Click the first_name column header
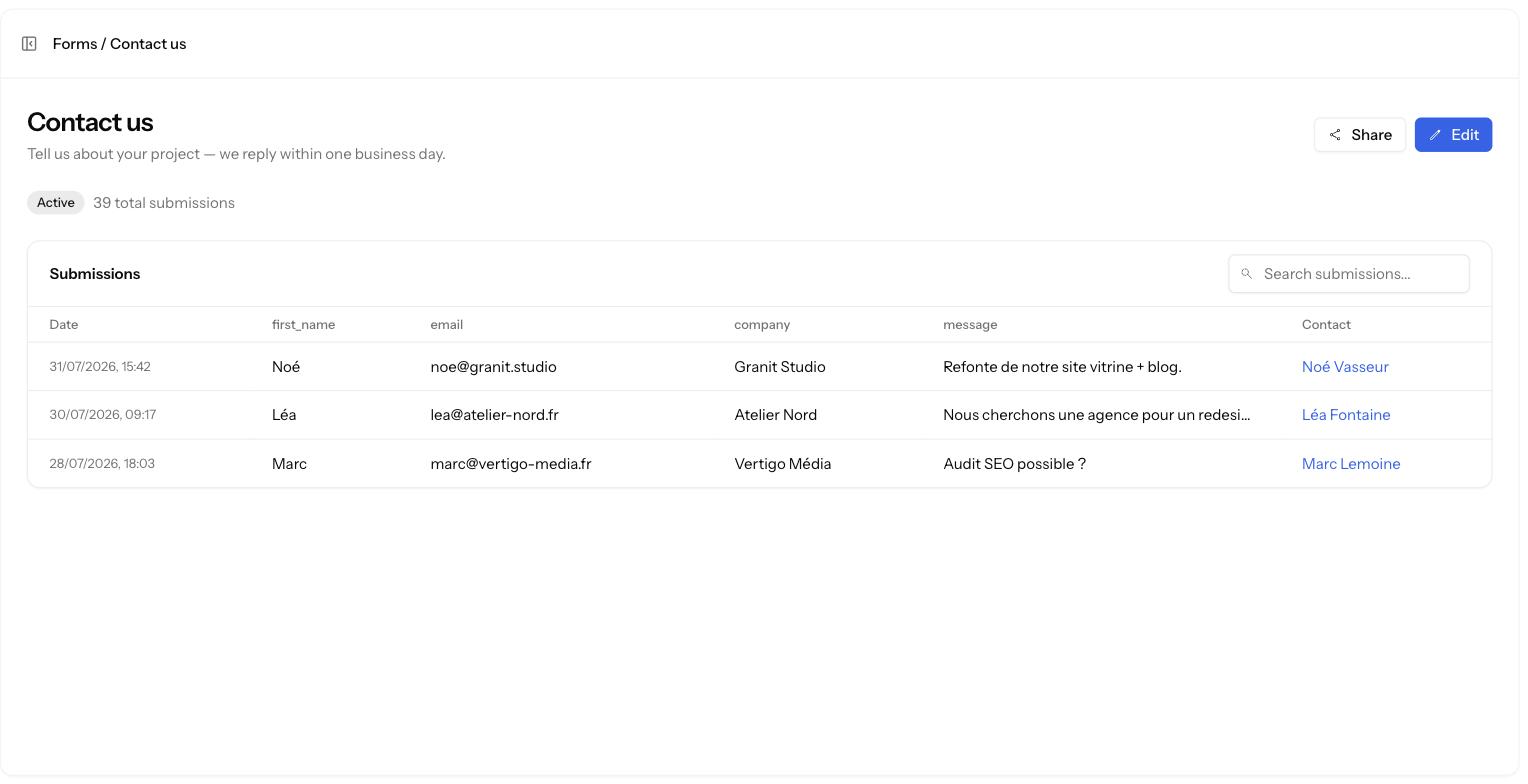 coord(303,325)
